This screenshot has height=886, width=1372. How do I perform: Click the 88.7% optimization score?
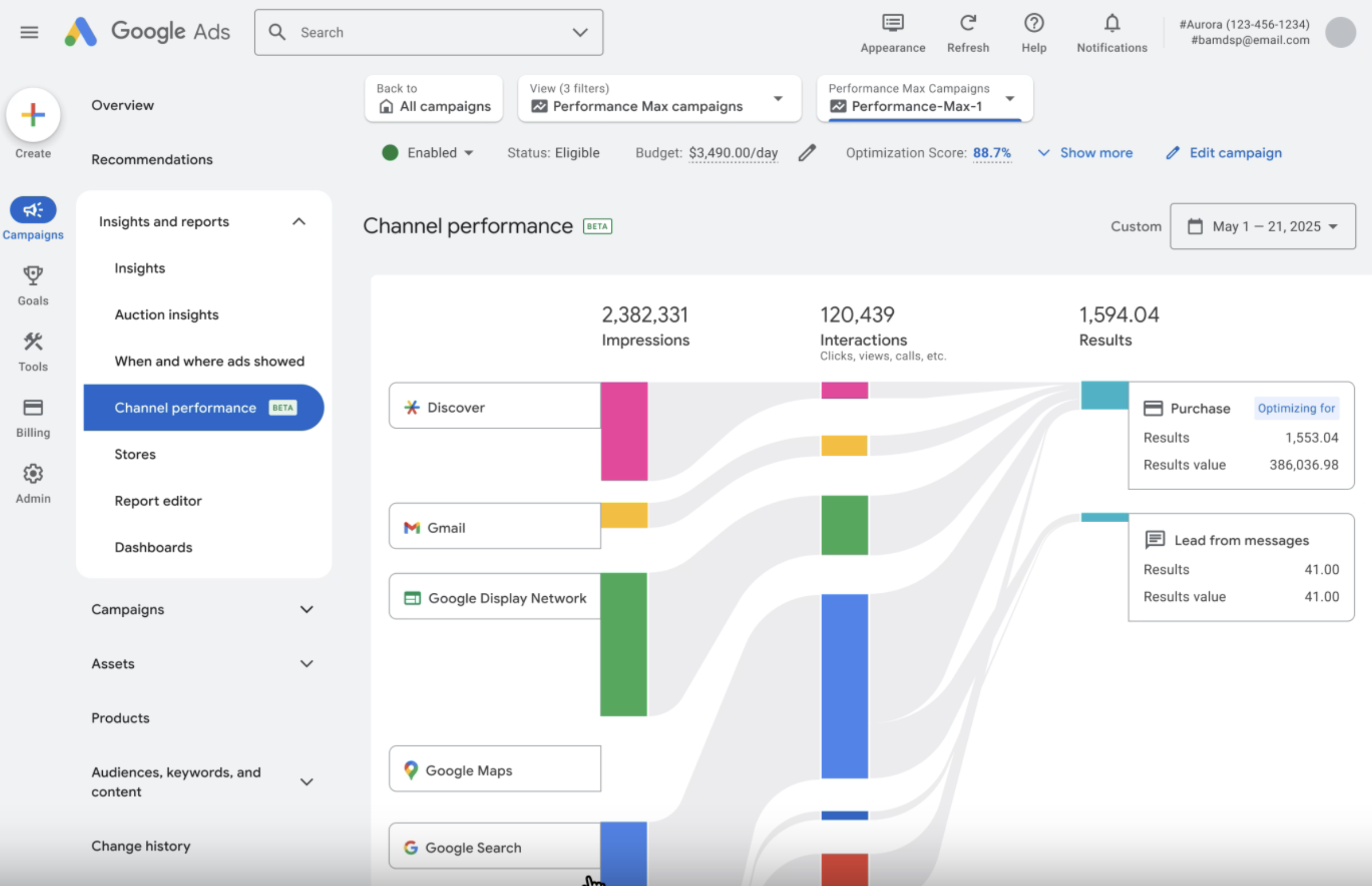coord(991,153)
